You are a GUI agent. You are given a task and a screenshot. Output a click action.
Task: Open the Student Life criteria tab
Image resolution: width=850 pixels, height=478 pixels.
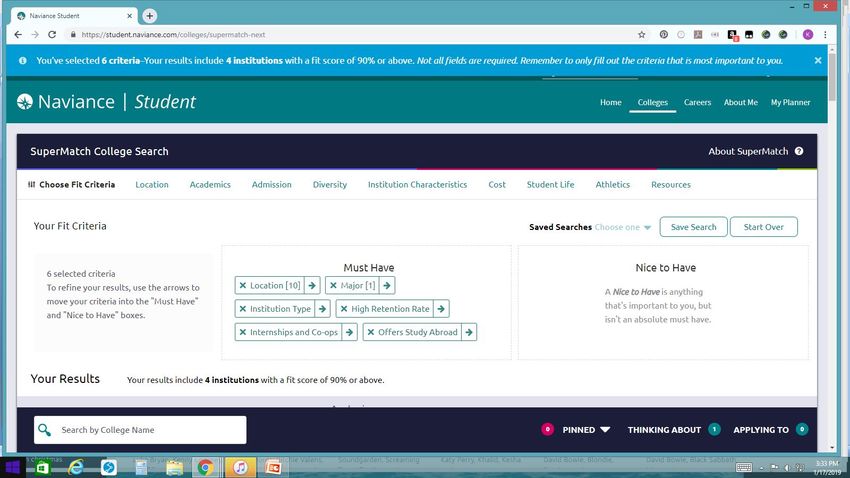(x=550, y=184)
